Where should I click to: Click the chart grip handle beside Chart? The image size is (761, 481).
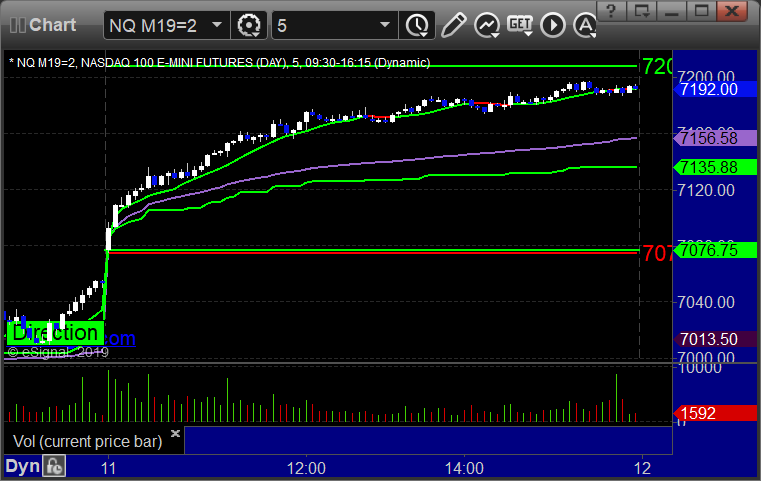point(17,25)
